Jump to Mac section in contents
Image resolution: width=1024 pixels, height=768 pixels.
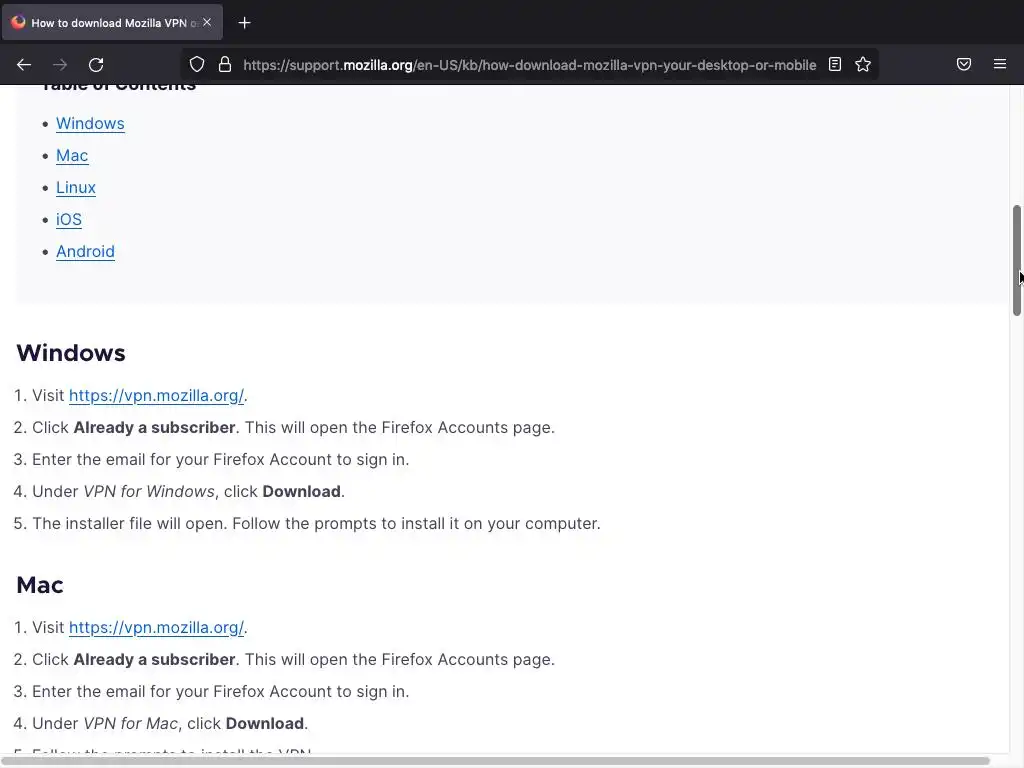(72, 155)
